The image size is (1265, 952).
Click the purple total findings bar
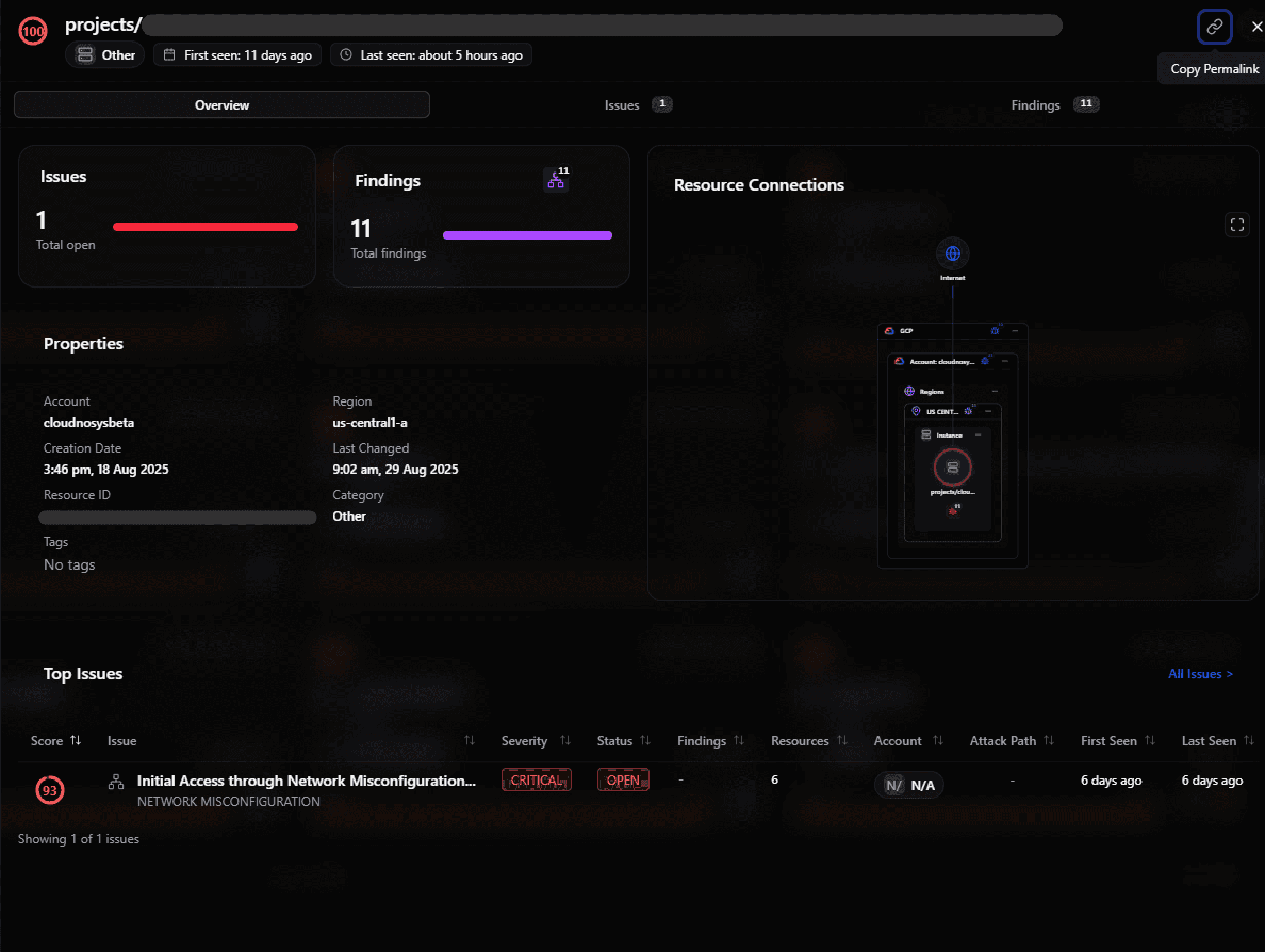pos(527,235)
